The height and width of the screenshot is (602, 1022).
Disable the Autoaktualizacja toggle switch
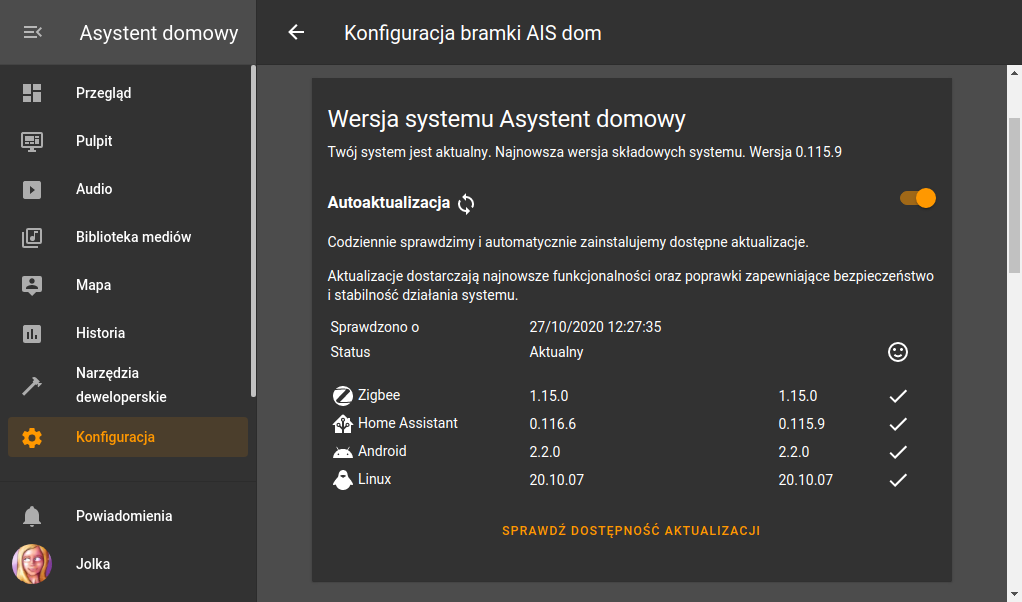[918, 198]
